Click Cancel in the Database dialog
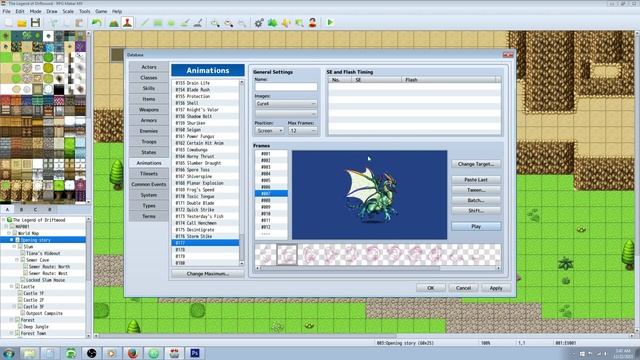640x360 pixels. coord(463,288)
